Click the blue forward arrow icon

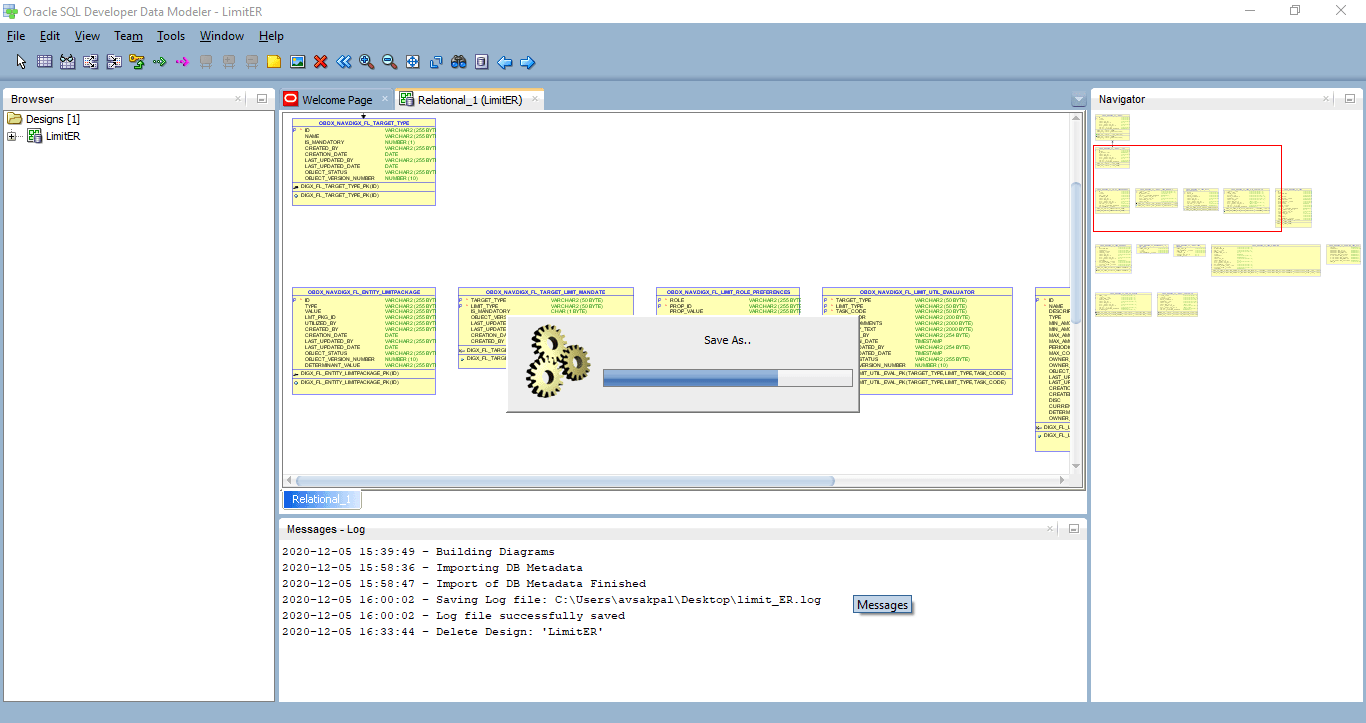coord(528,62)
